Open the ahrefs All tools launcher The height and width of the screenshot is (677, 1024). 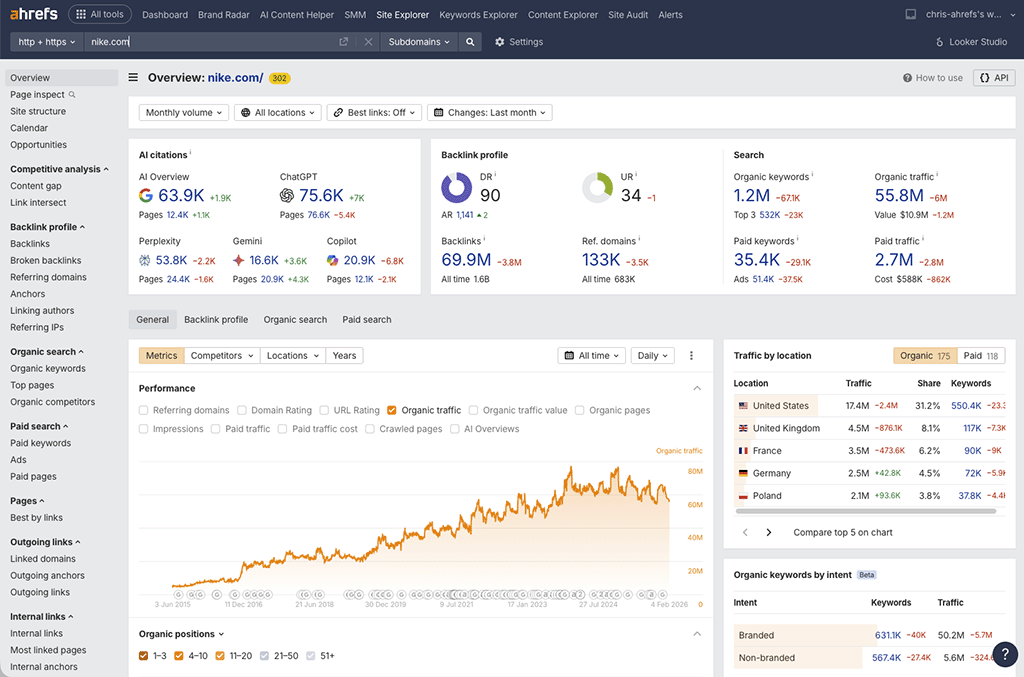click(x=99, y=14)
